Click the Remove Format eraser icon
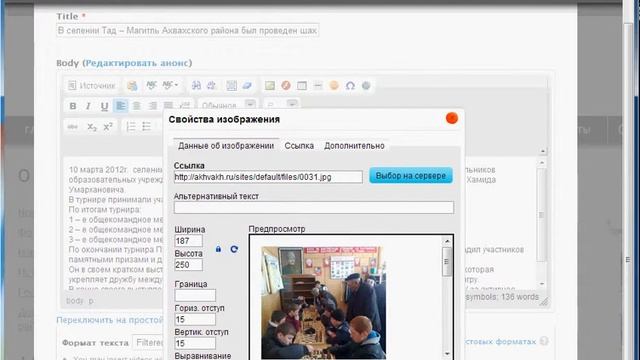This screenshot has height=360, width=640. [247, 85]
